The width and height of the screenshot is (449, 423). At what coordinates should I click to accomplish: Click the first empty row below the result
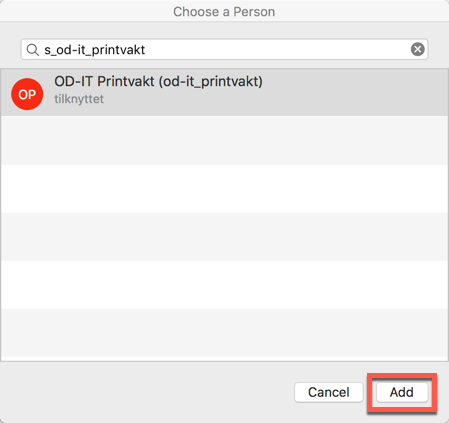click(224, 140)
